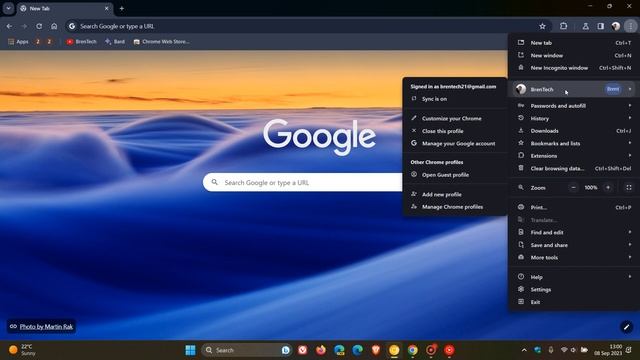Click the browser forward arrow

pos(24,26)
